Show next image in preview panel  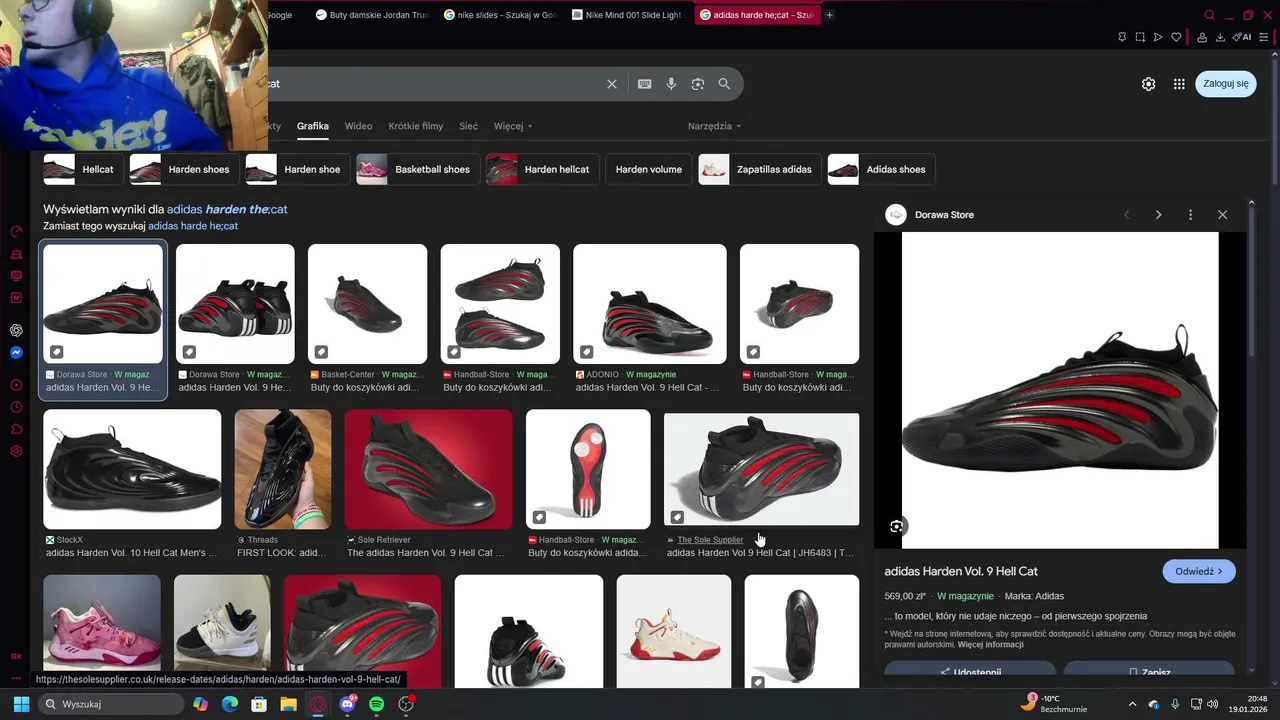1158,215
